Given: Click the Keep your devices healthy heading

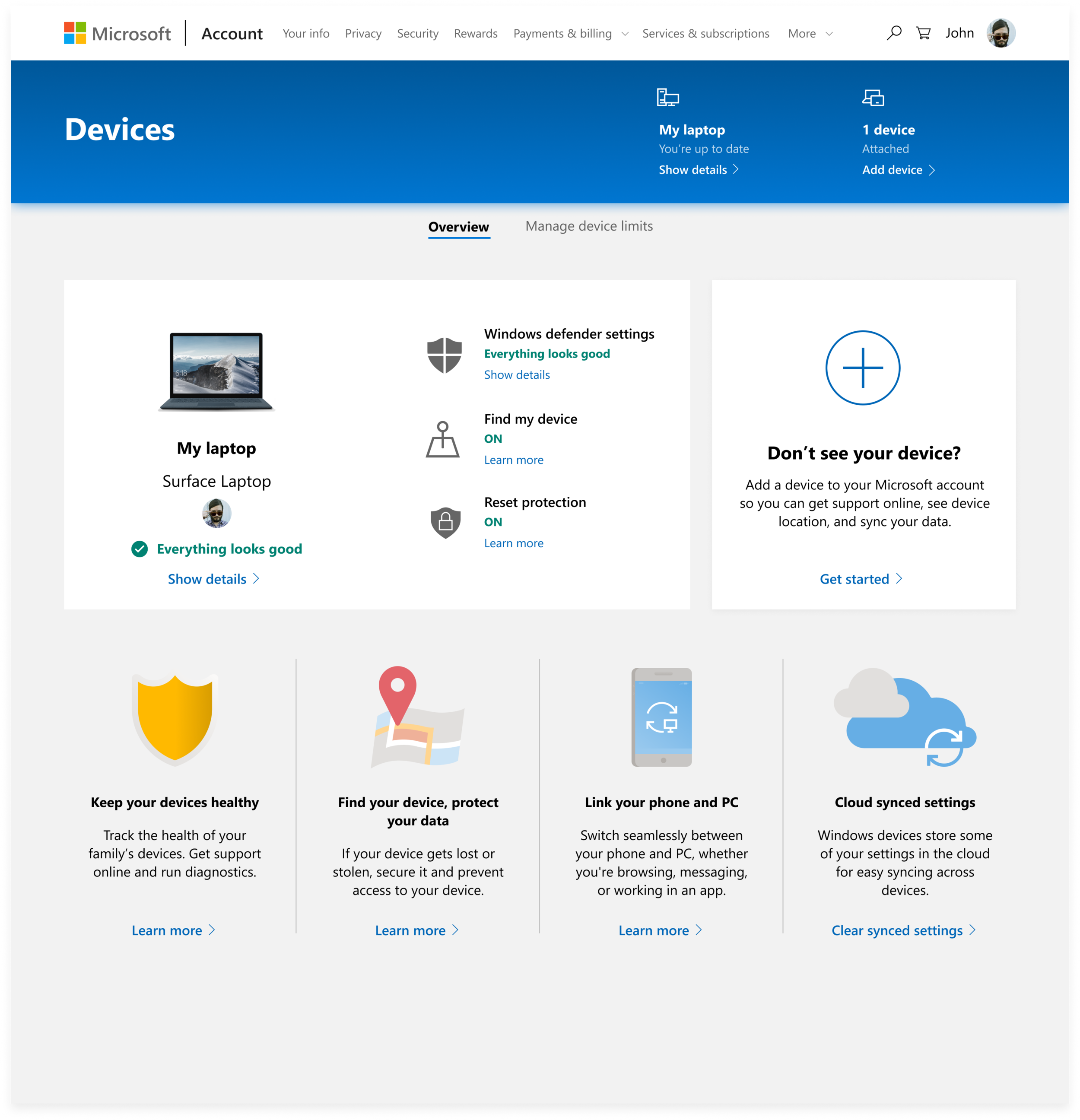Looking at the screenshot, I should [x=175, y=802].
